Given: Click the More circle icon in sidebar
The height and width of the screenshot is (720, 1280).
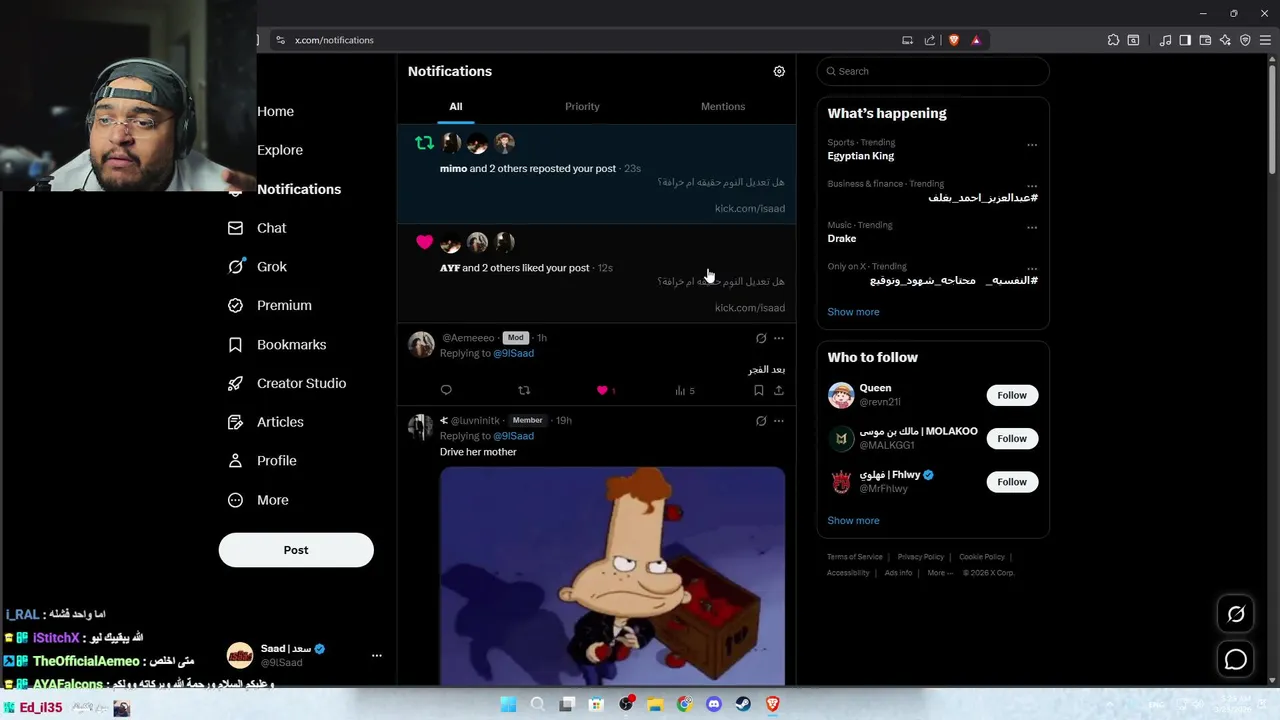Looking at the screenshot, I should point(235,500).
